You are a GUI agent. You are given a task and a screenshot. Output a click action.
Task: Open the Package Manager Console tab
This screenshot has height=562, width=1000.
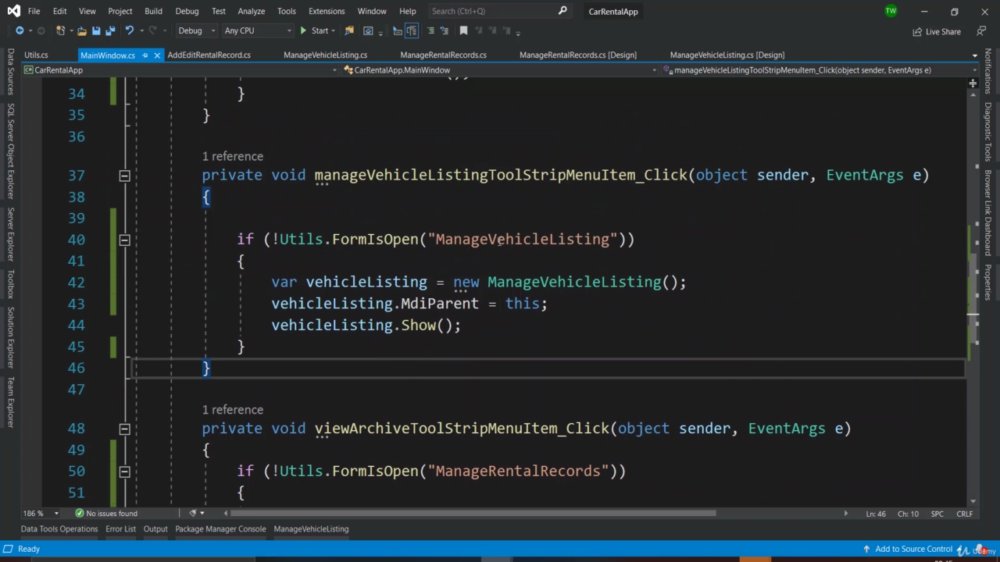(x=221, y=529)
